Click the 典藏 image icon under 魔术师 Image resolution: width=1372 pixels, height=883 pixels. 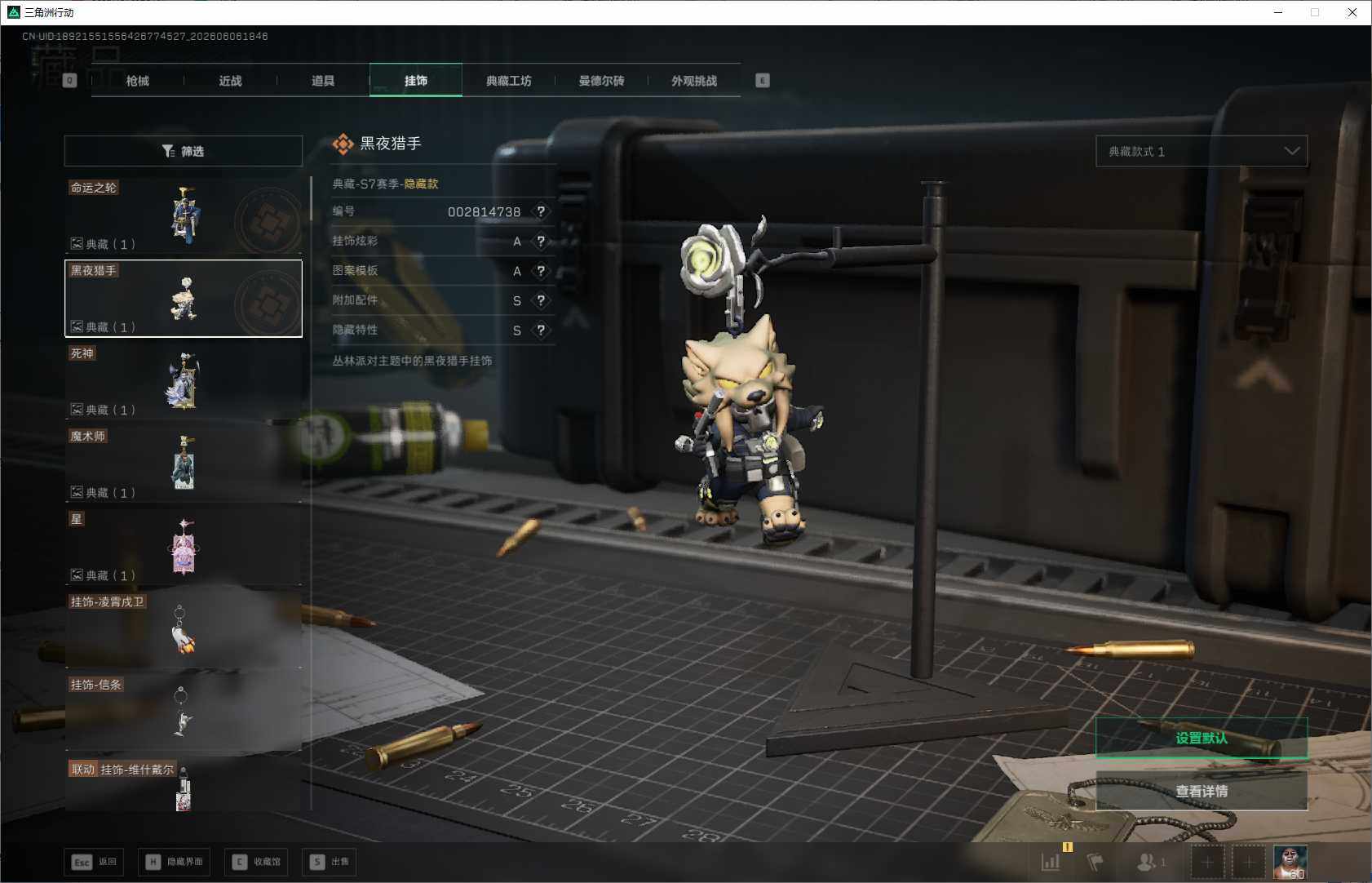pos(77,492)
